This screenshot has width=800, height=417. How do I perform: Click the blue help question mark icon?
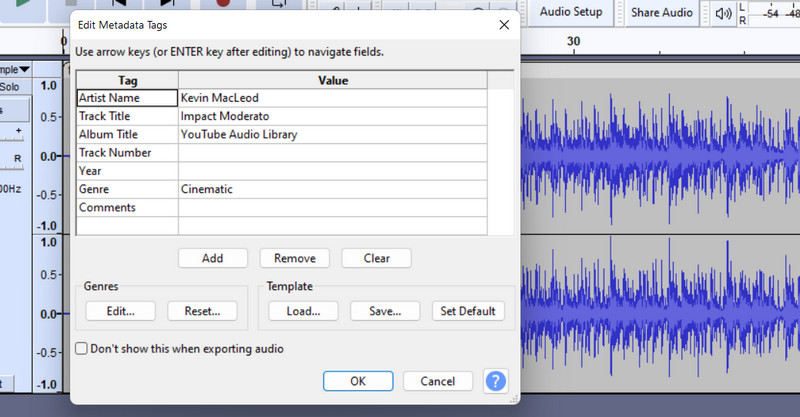pyautogui.click(x=496, y=381)
